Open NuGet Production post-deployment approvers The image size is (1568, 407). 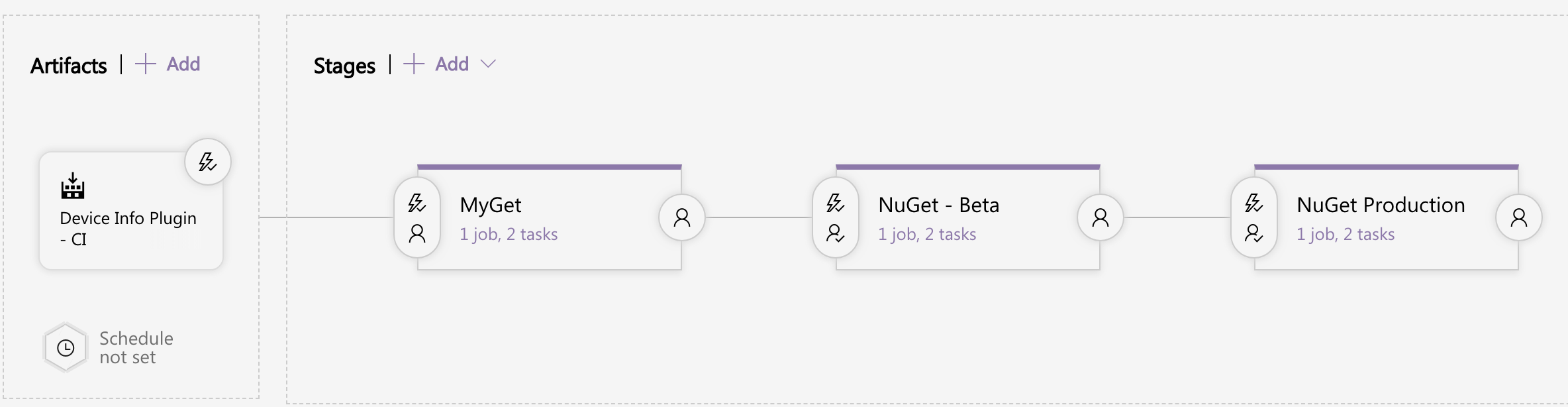click(x=1518, y=217)
